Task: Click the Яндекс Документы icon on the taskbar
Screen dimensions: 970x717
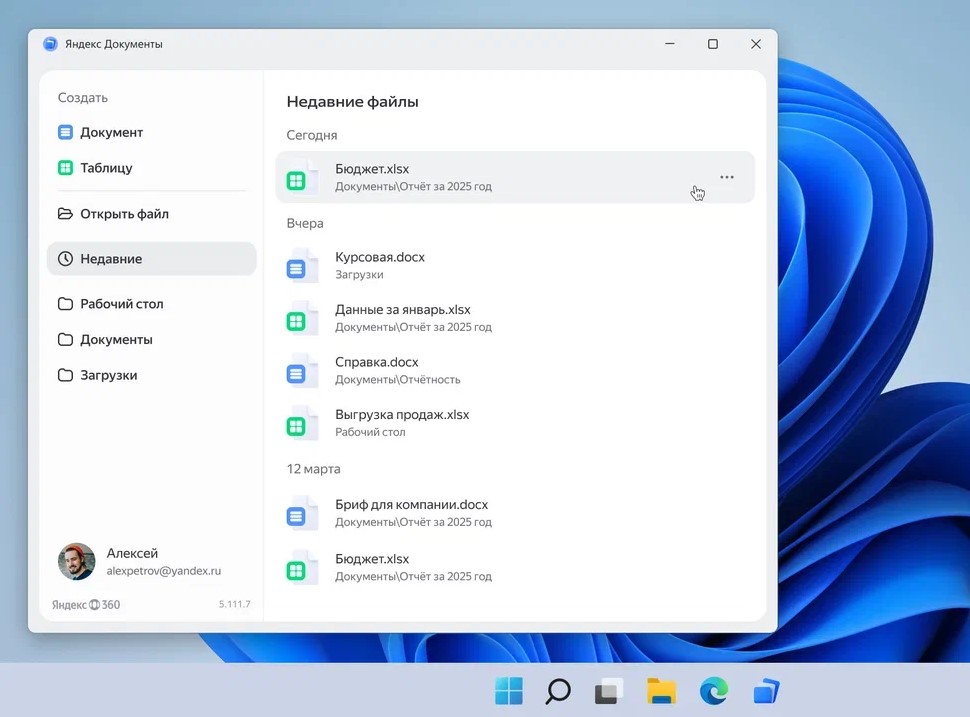Action: click(x=766, y=691)
